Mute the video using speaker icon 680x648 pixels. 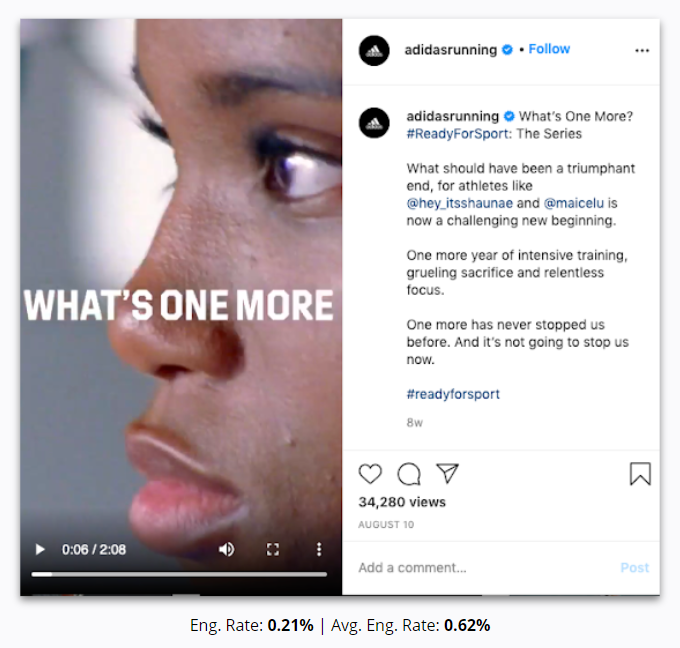coord(226,550)
